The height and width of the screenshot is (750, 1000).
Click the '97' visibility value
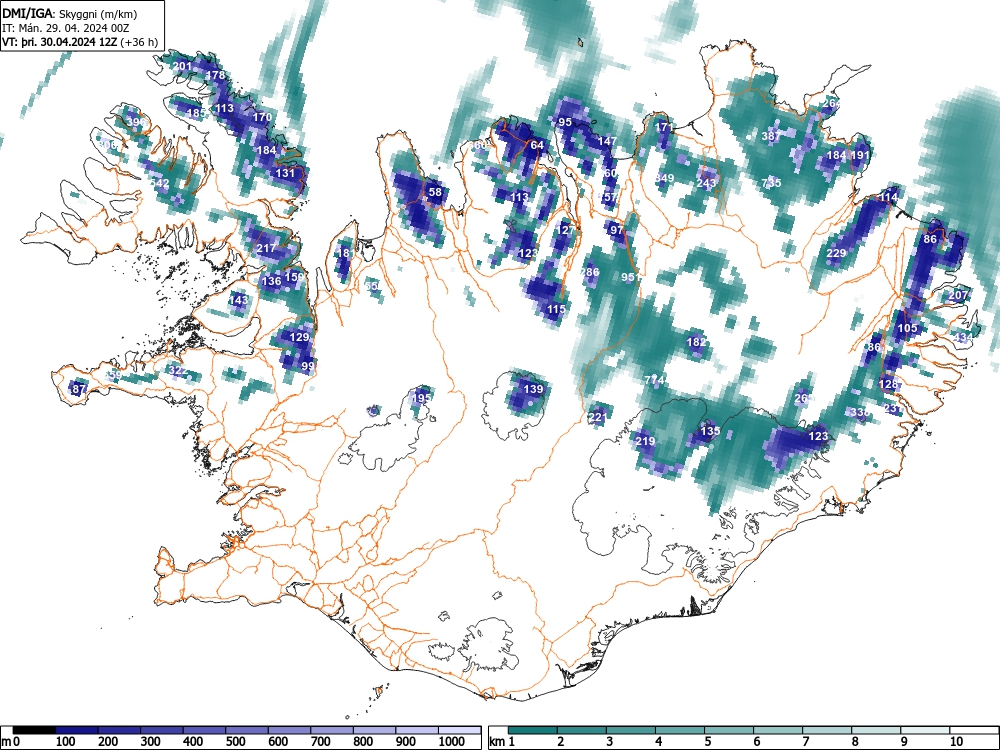(x=616, y=230)
